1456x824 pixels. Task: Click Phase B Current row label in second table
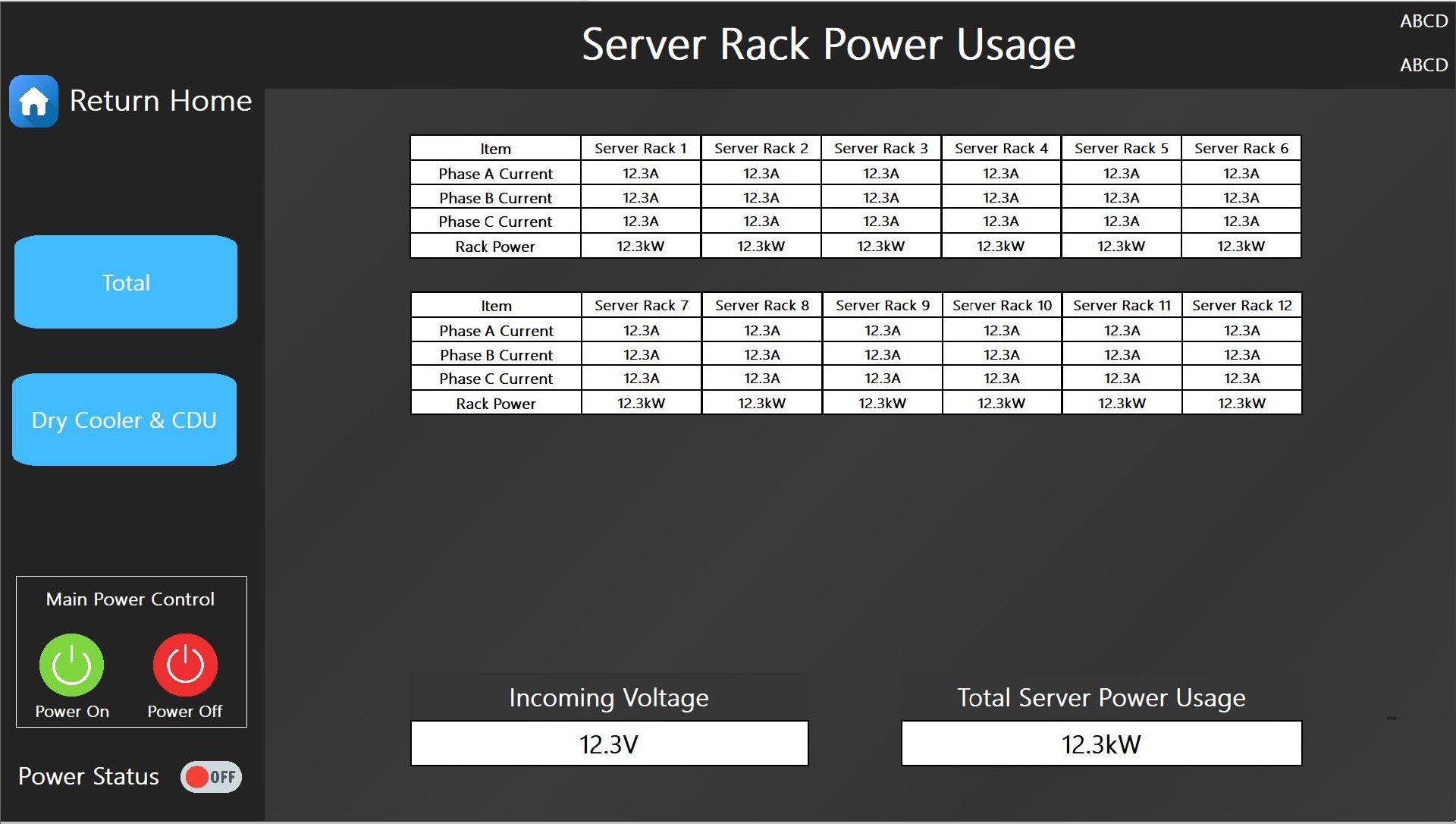(x=497, y=354)
